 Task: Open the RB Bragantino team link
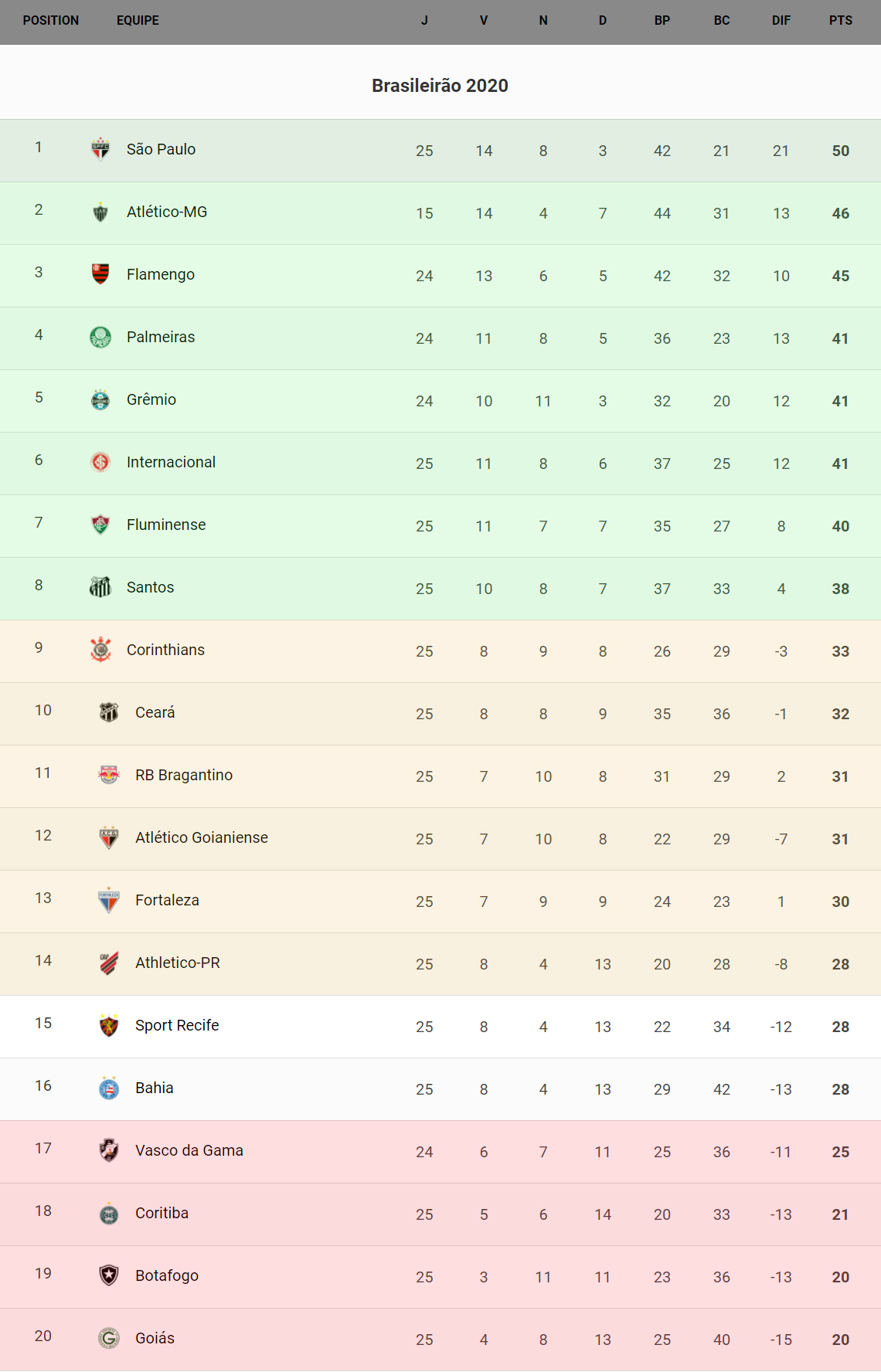point(184,775)
